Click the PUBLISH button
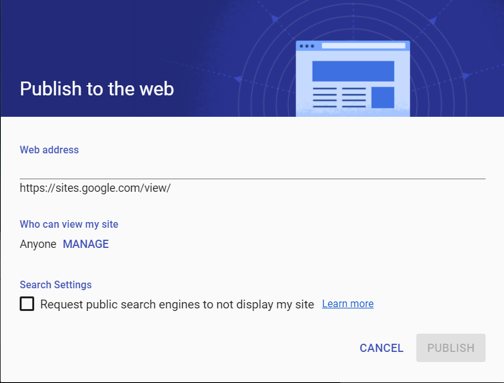This screenshot has width=504, height=383. pos(451,348)
